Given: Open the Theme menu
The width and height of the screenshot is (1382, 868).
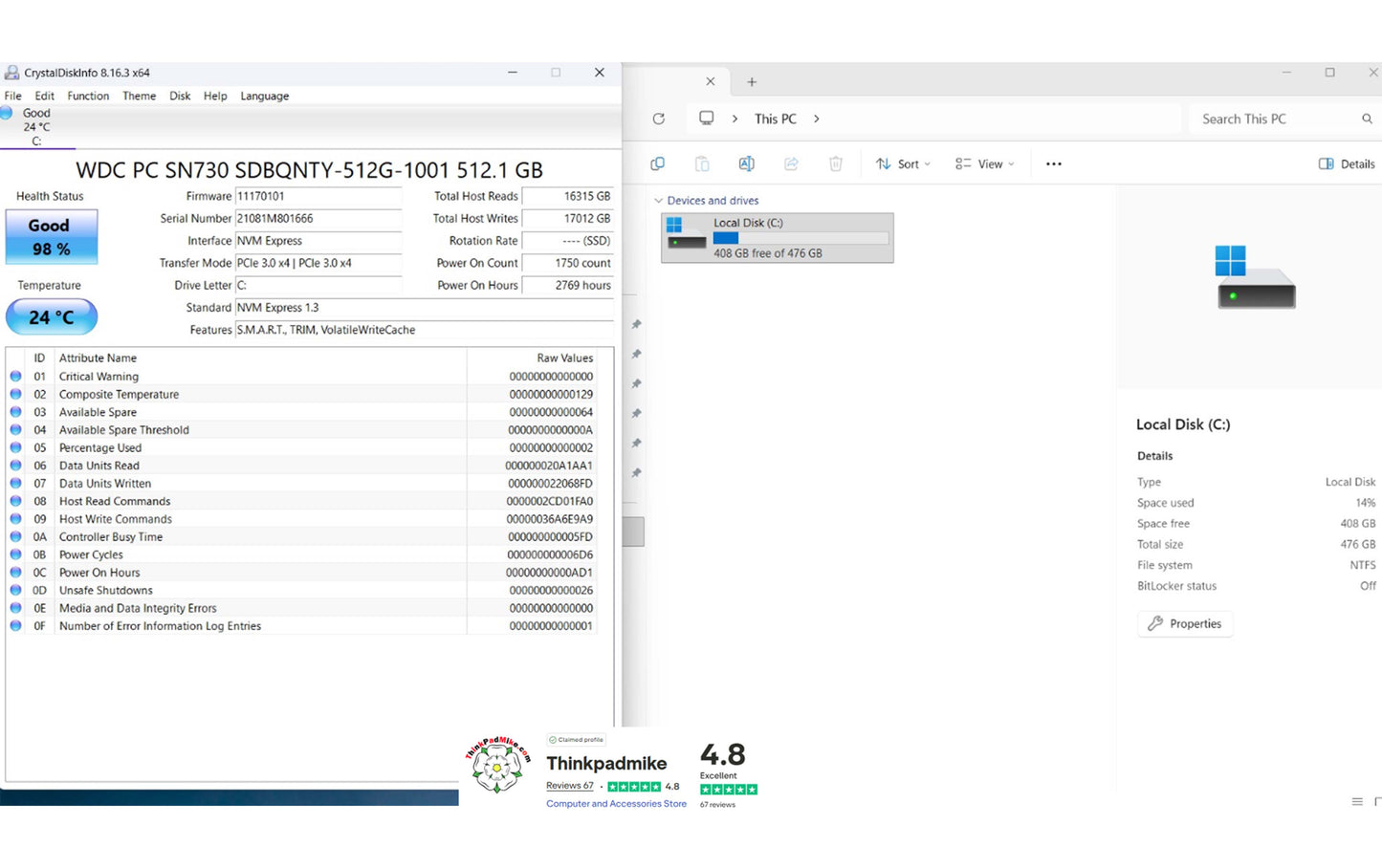Looking at the screenshot, I should coord(139,96).
